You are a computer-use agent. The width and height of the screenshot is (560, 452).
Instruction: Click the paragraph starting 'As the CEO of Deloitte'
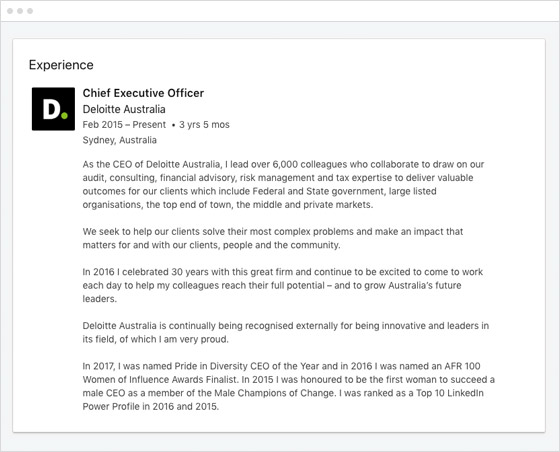(283, 185)
